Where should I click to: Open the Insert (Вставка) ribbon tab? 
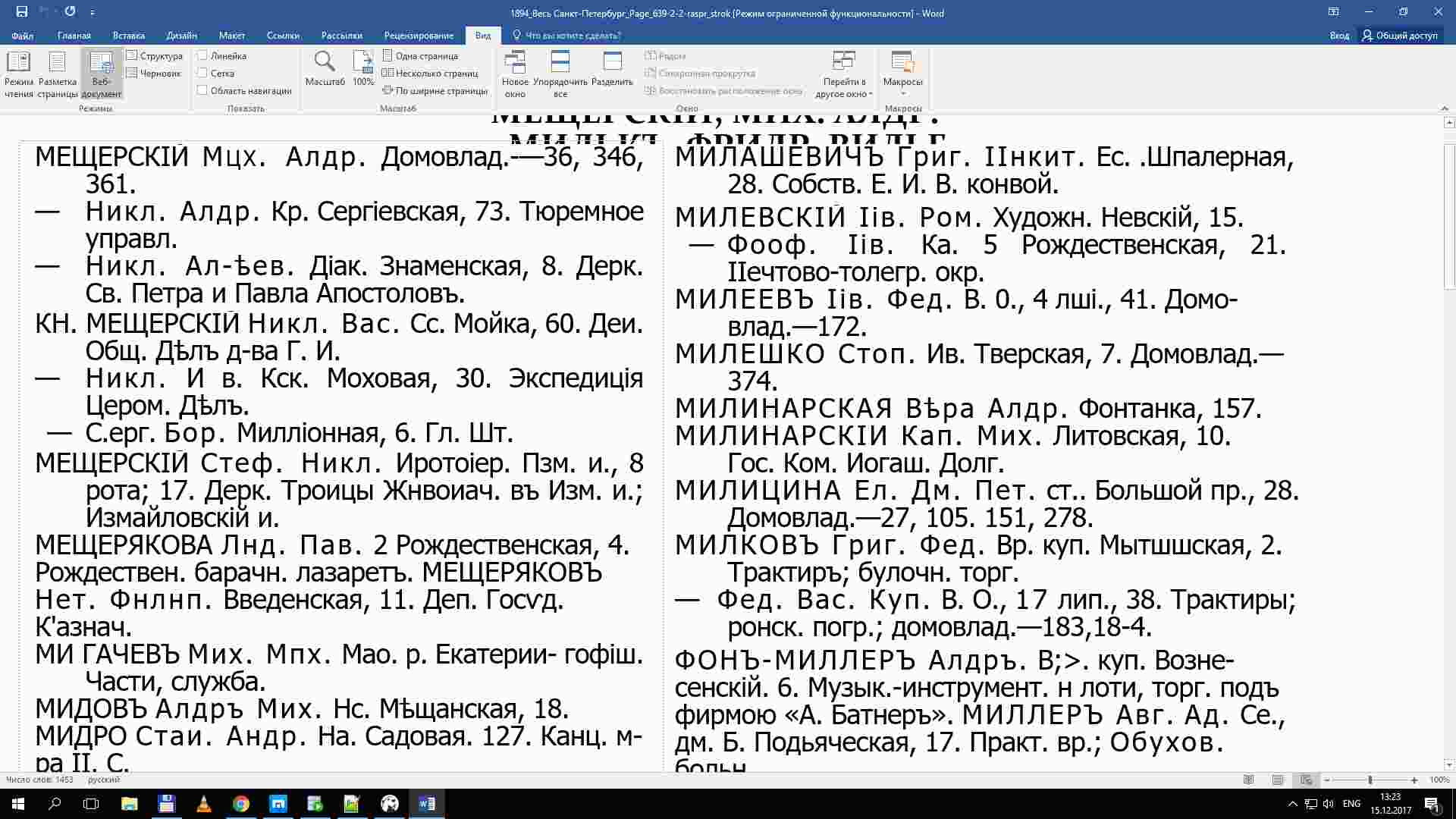pyautogui.click(x=128, y=36)
